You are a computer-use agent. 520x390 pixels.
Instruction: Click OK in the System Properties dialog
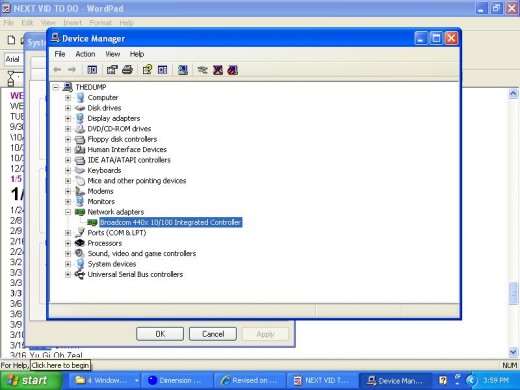160,334
